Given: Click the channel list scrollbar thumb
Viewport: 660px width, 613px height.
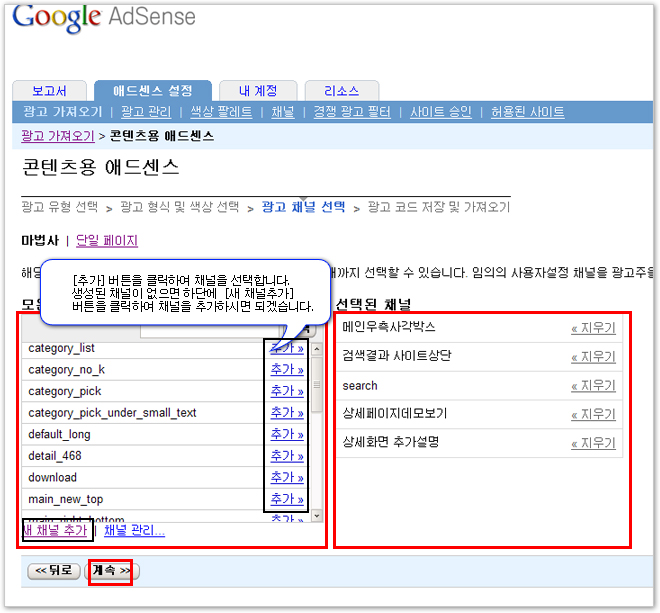Looking at the screenshot, I should coord(317,384).
